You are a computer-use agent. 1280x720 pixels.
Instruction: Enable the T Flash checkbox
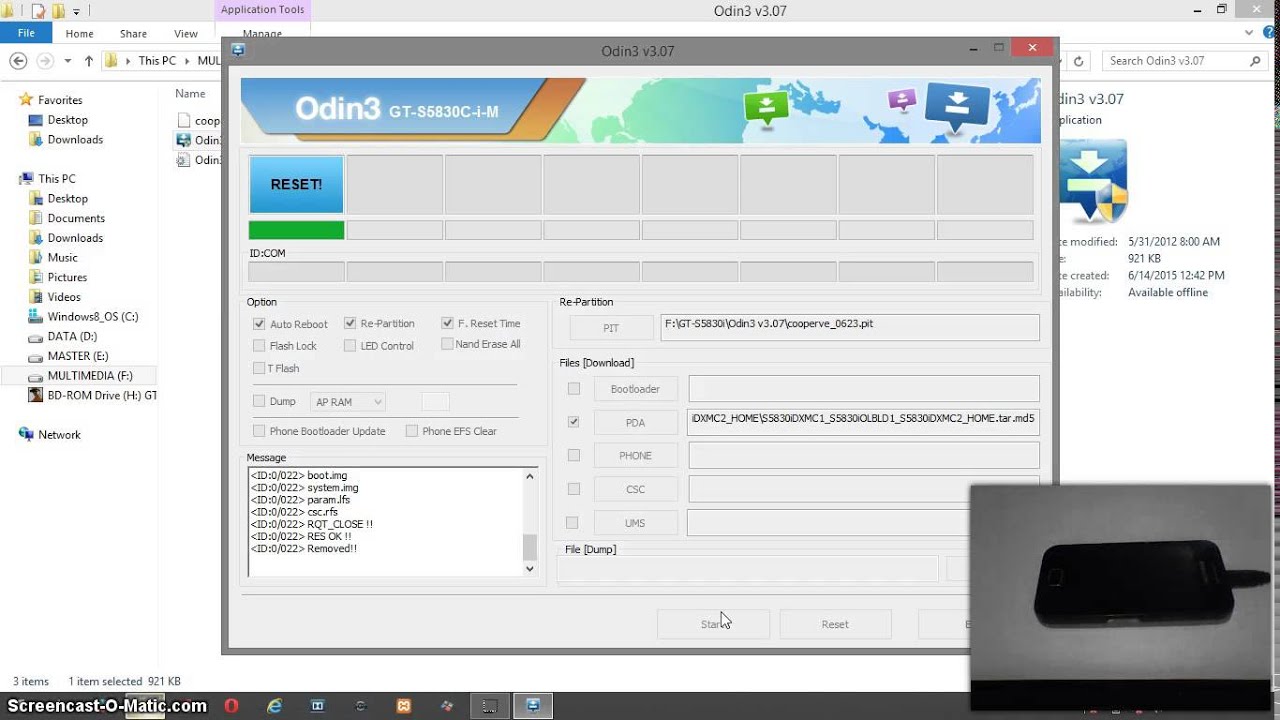(x=259, y=368)
